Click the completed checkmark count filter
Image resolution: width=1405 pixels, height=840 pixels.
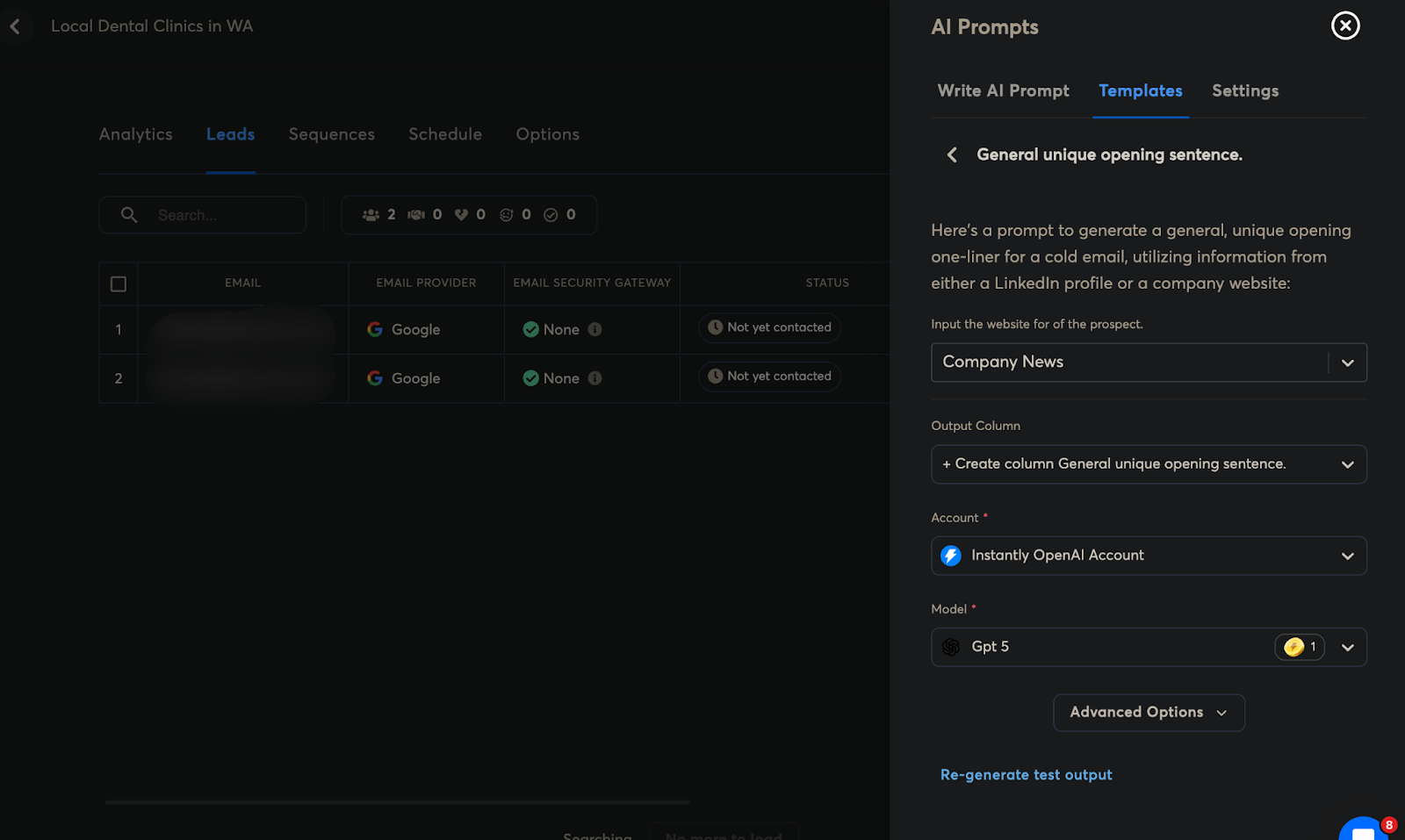coord(551,215)
